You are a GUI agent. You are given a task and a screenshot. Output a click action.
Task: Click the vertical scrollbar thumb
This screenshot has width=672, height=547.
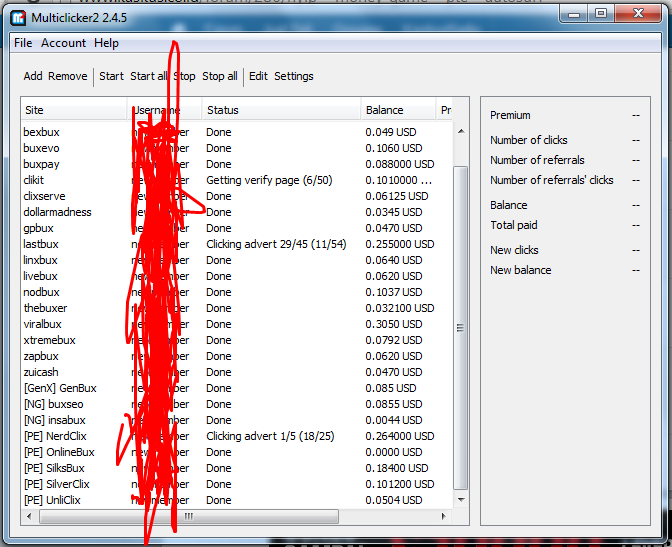[x=461, y=328]
